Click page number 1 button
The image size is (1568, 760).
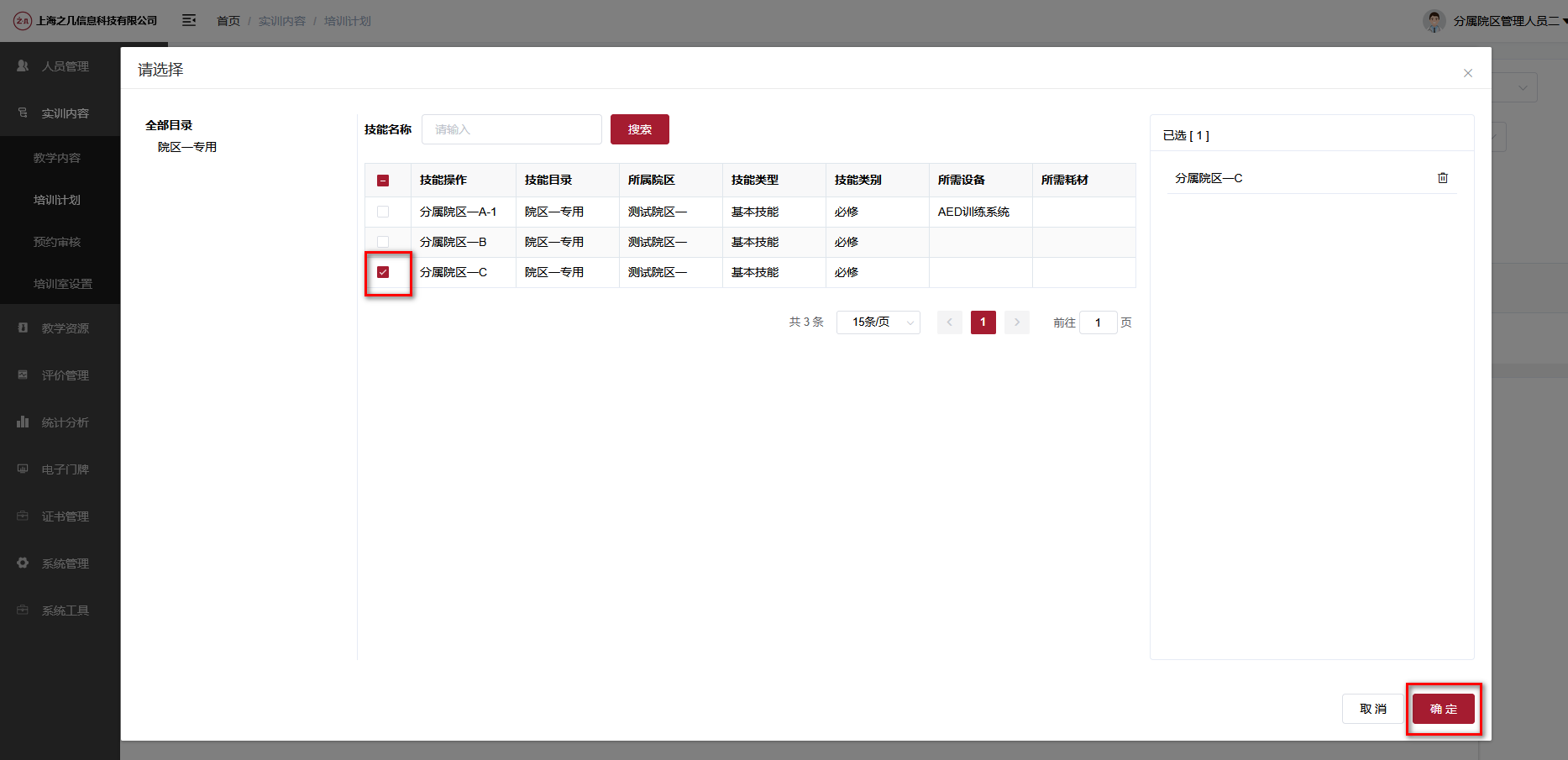click(x=983, y=322)
